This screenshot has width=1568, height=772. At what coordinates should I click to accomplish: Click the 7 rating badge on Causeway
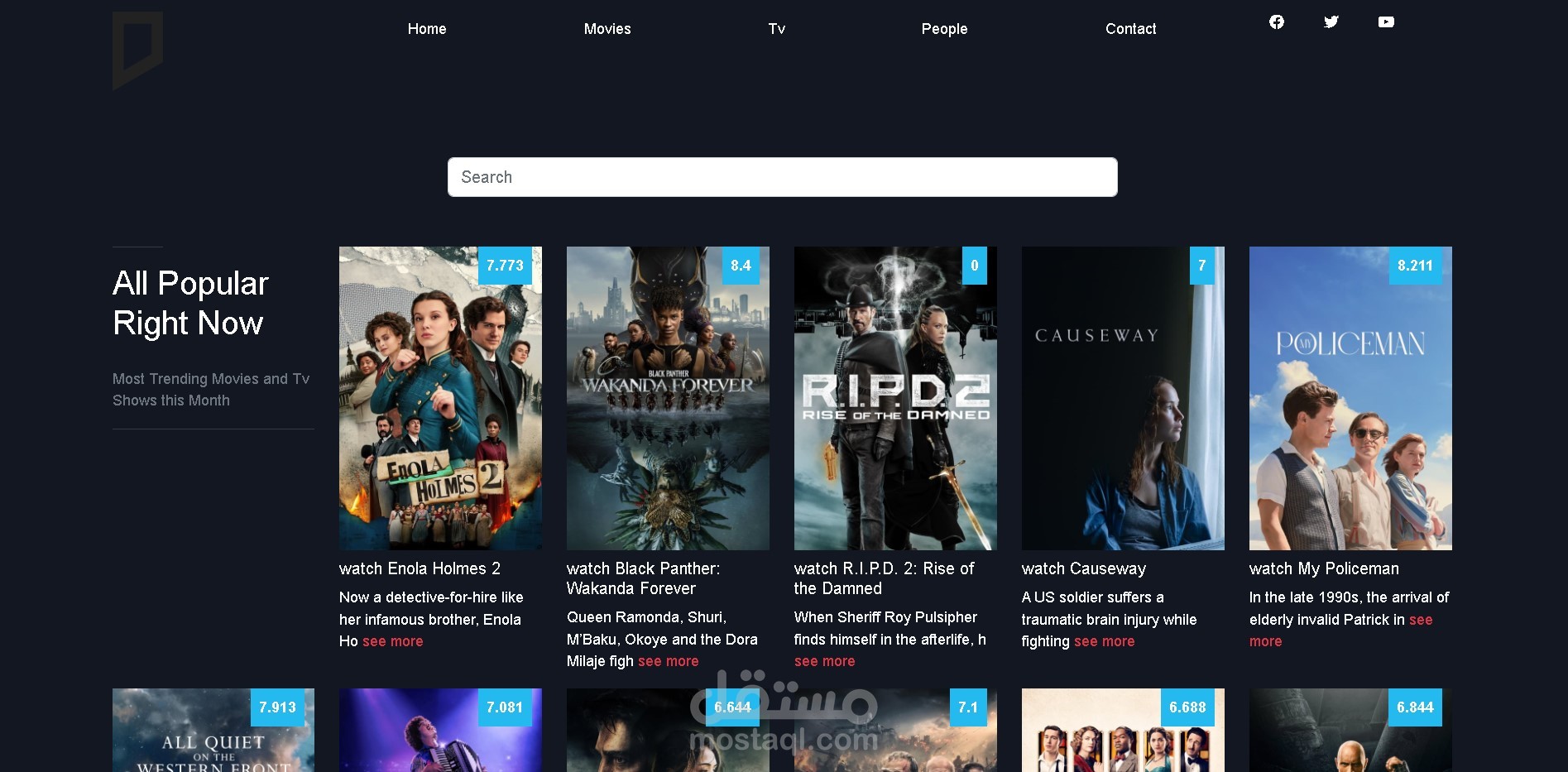(1202, 266)
